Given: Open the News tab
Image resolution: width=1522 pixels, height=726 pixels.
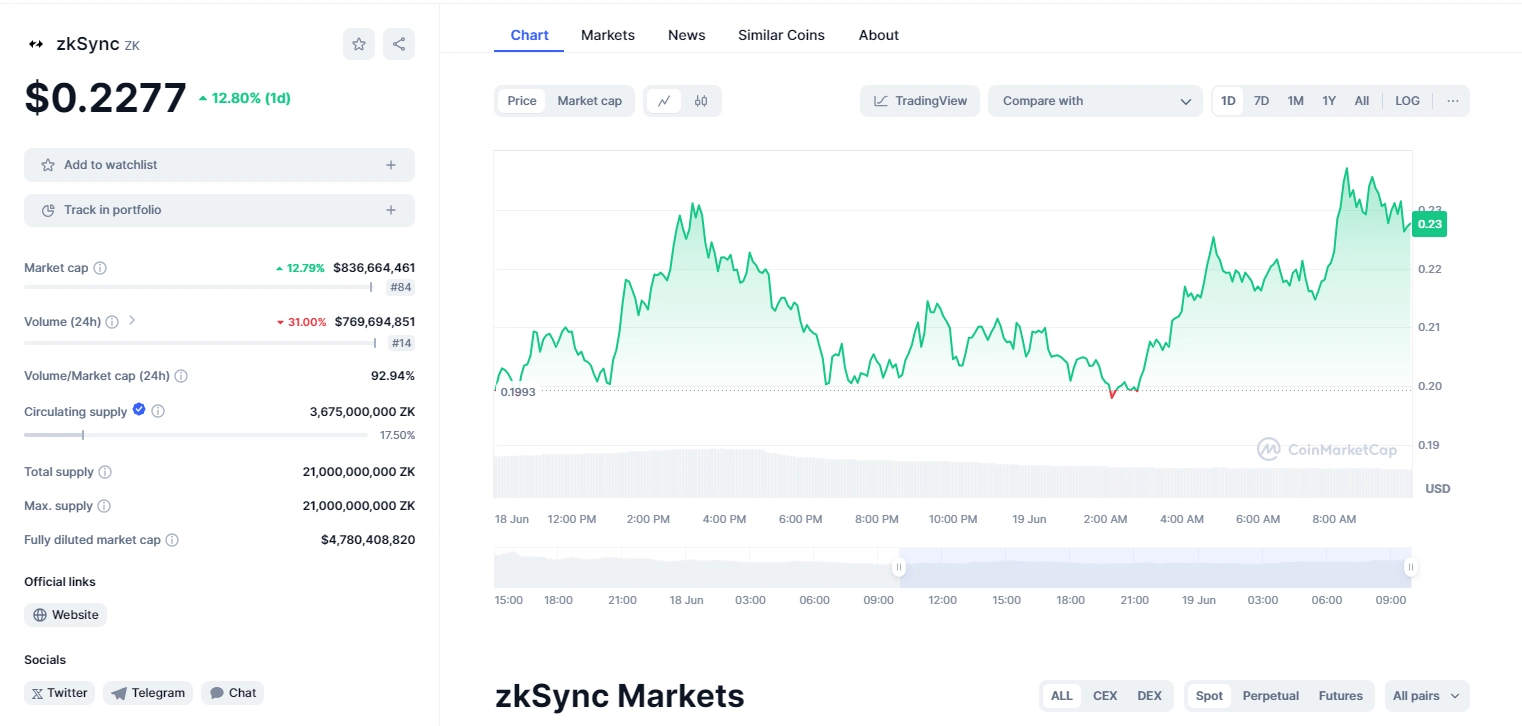Looking at the screenshot, I should 687,35.
